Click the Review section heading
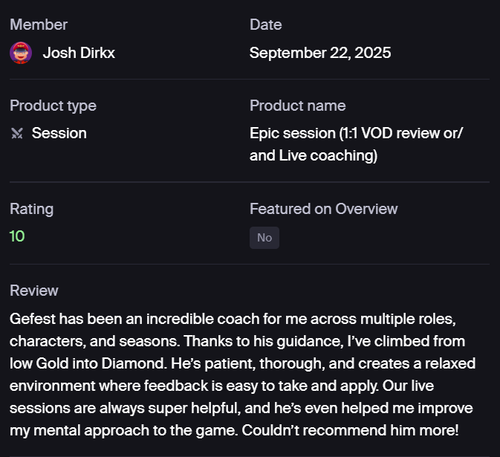 (34, 291)
